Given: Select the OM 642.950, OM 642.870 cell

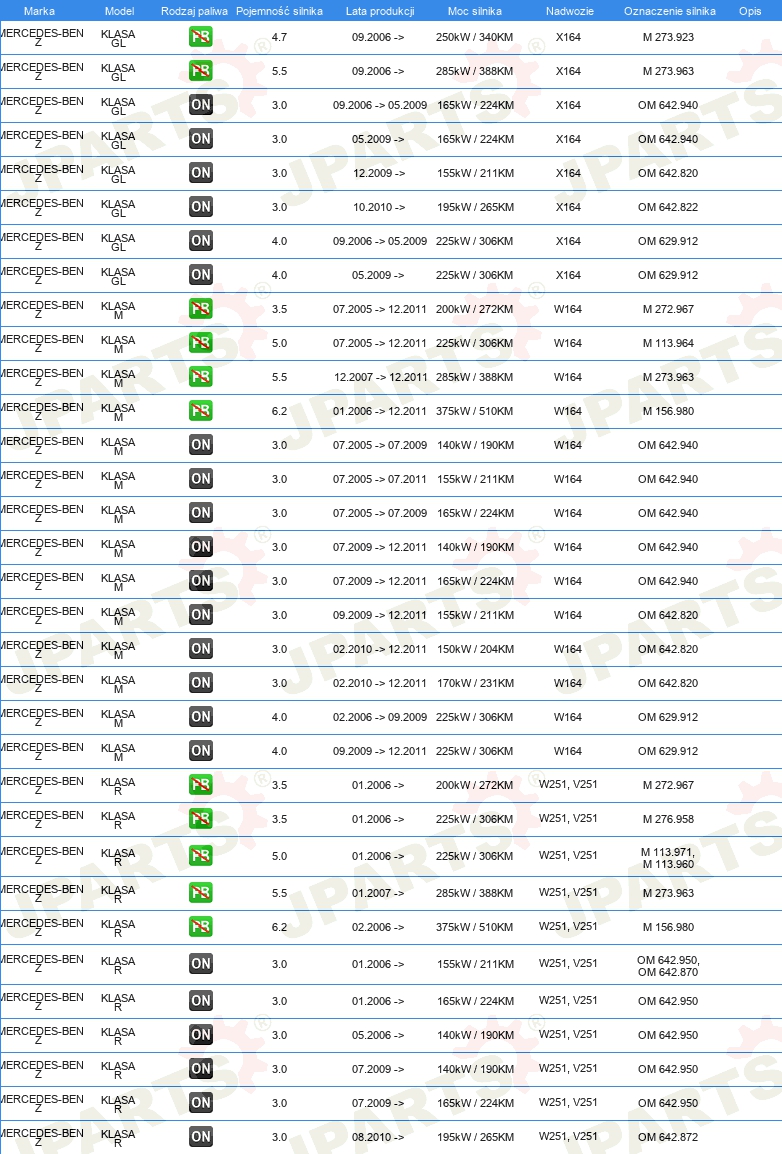Looking at the screenshot, I should pos(668,966).
